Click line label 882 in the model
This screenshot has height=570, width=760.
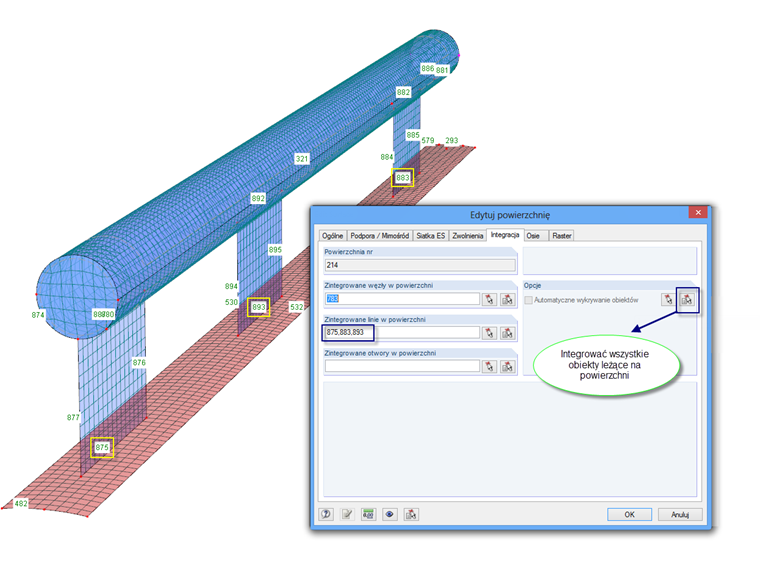tap(403, 92)
